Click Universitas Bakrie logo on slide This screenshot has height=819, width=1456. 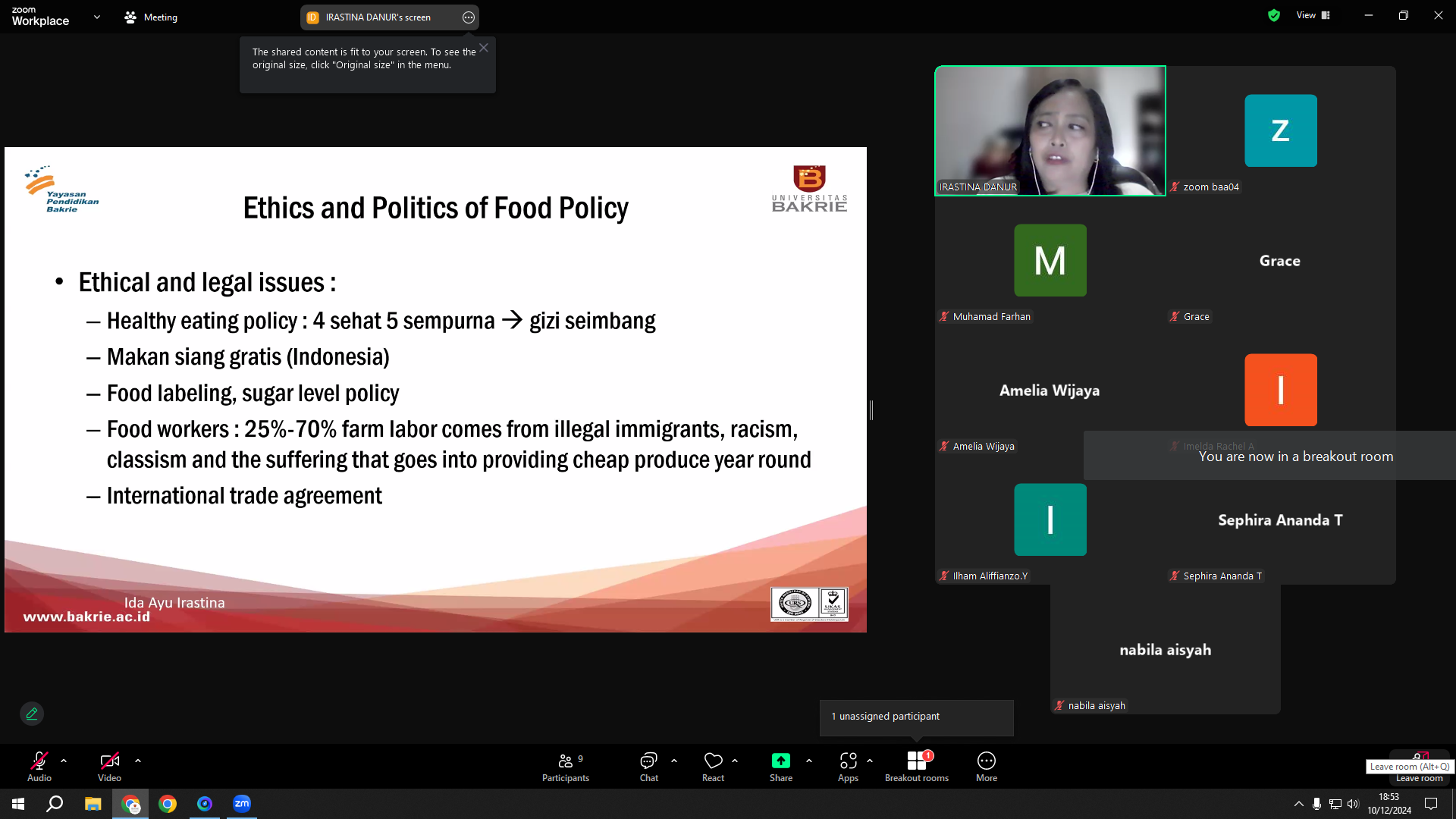coord(809,189)
